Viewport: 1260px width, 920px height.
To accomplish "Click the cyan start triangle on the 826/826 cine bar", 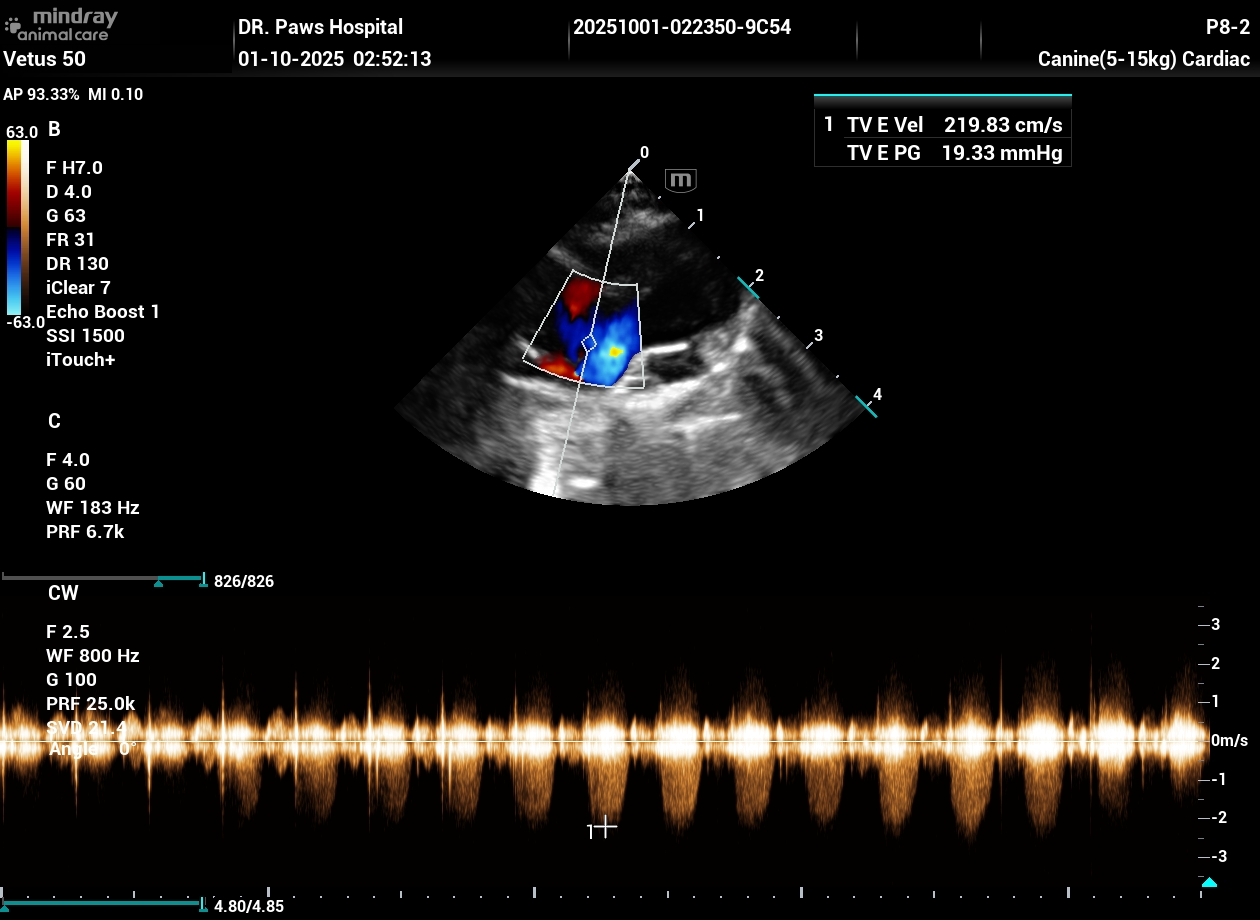I will [x=158, y=582].
